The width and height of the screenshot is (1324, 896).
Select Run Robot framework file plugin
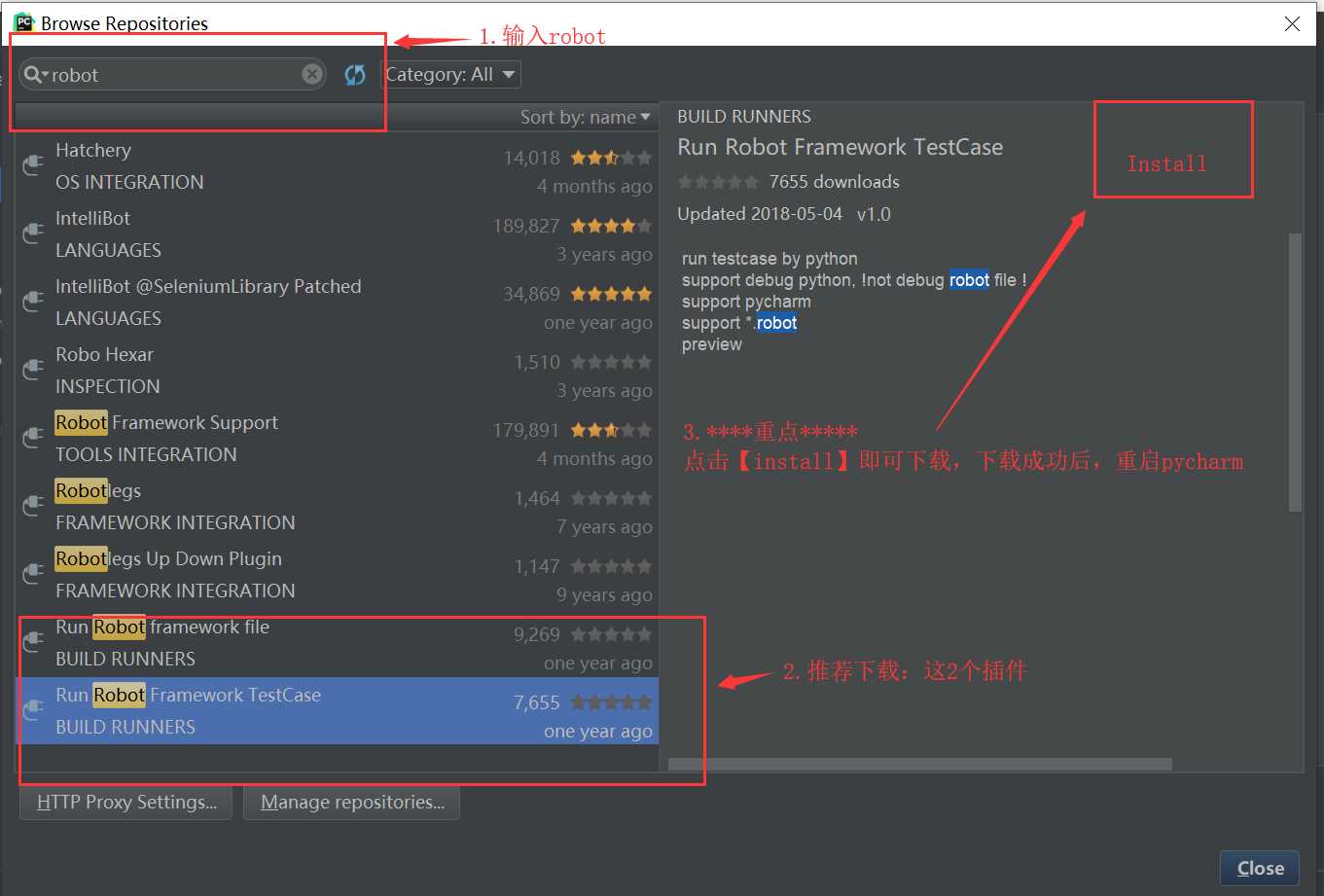[x=337, y=642]
